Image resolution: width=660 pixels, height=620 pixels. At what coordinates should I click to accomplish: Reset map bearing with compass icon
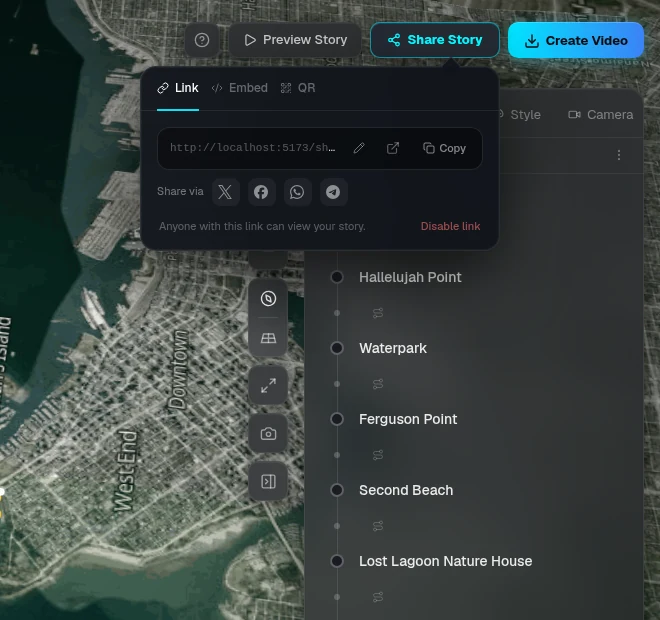pyautogui.click(x=269, y=299)
